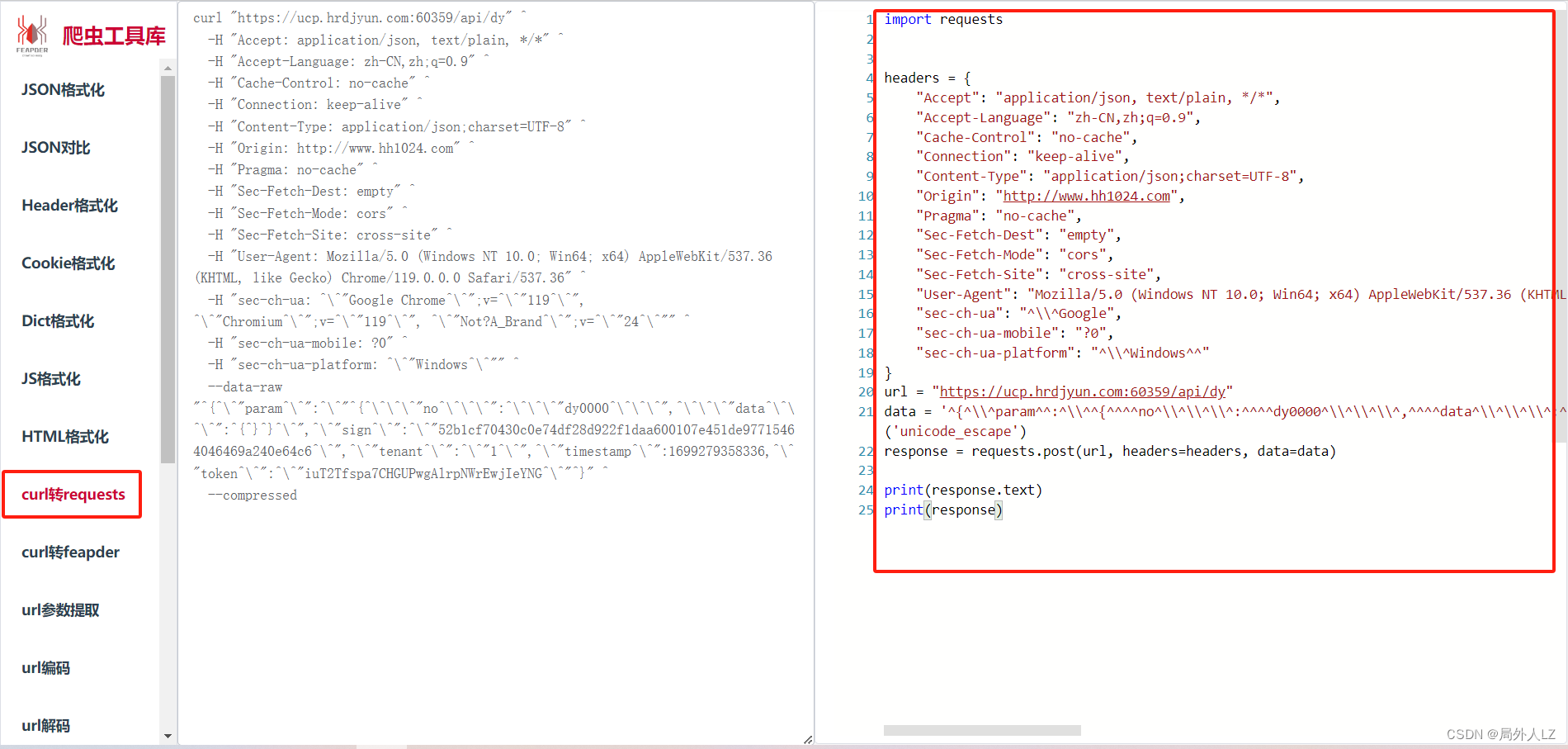Click the print(response.text) line

963,490
